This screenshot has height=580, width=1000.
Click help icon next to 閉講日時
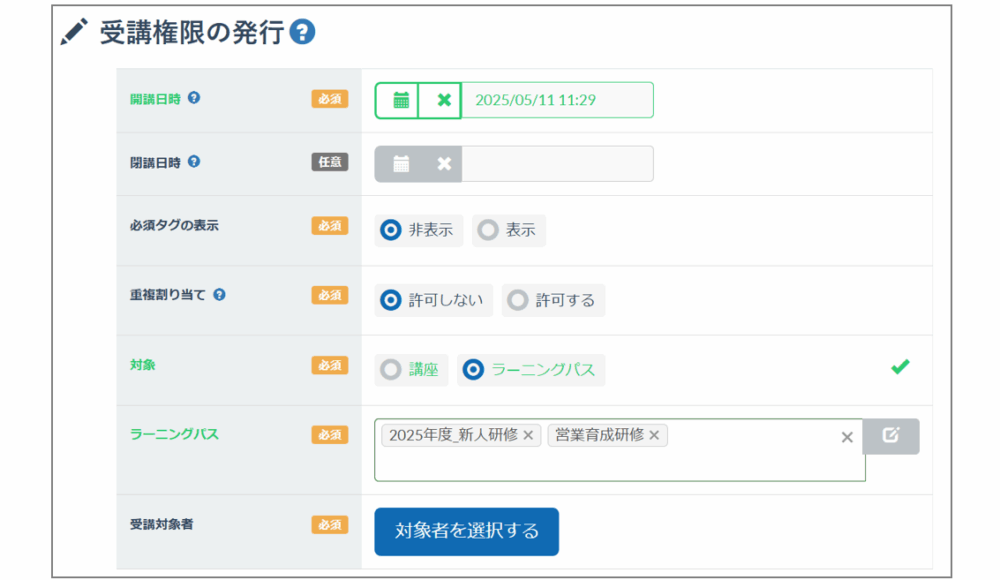coord(194,161)
